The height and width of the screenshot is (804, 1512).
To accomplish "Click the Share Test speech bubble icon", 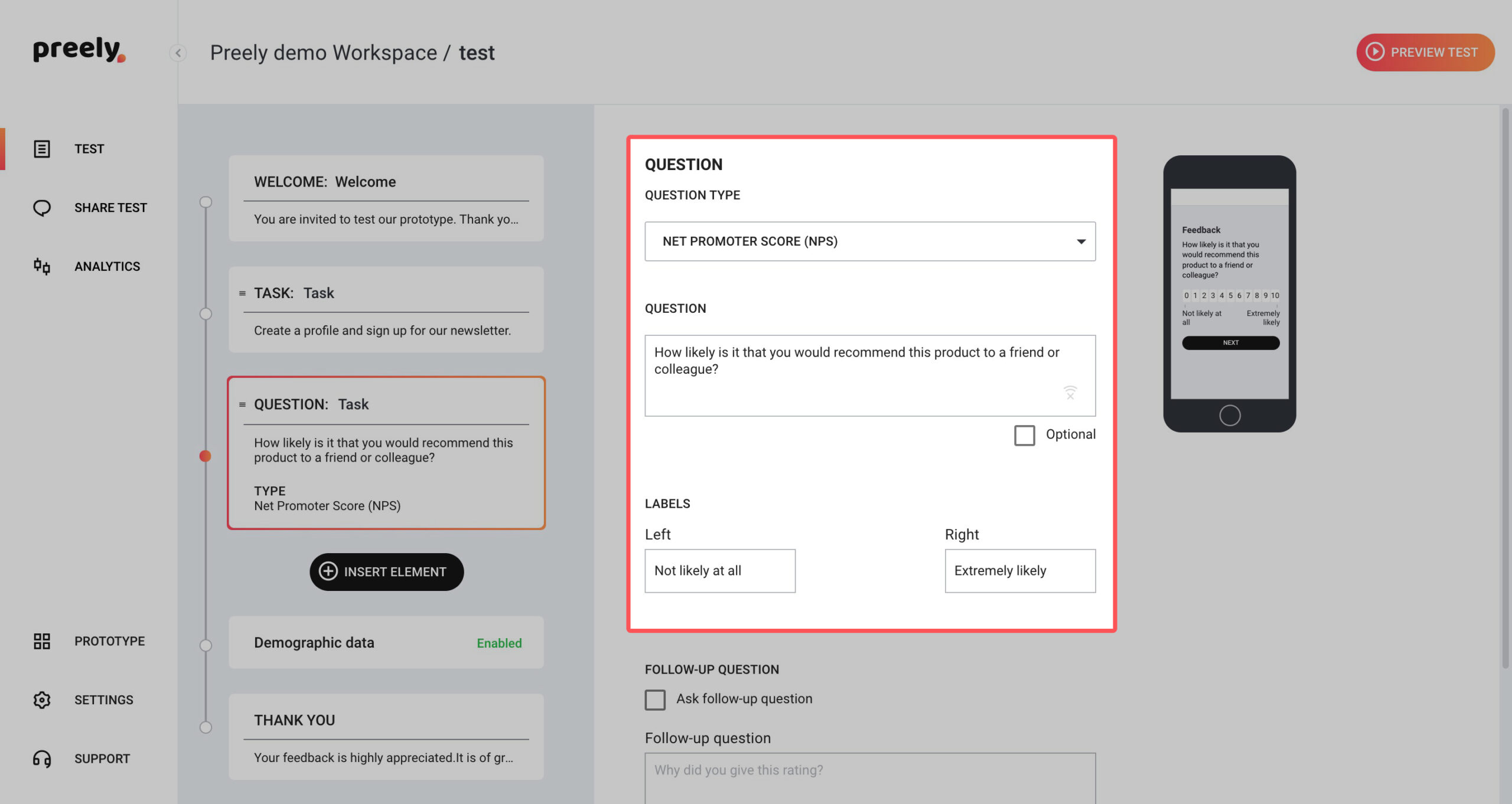I will tap(41, 208).
